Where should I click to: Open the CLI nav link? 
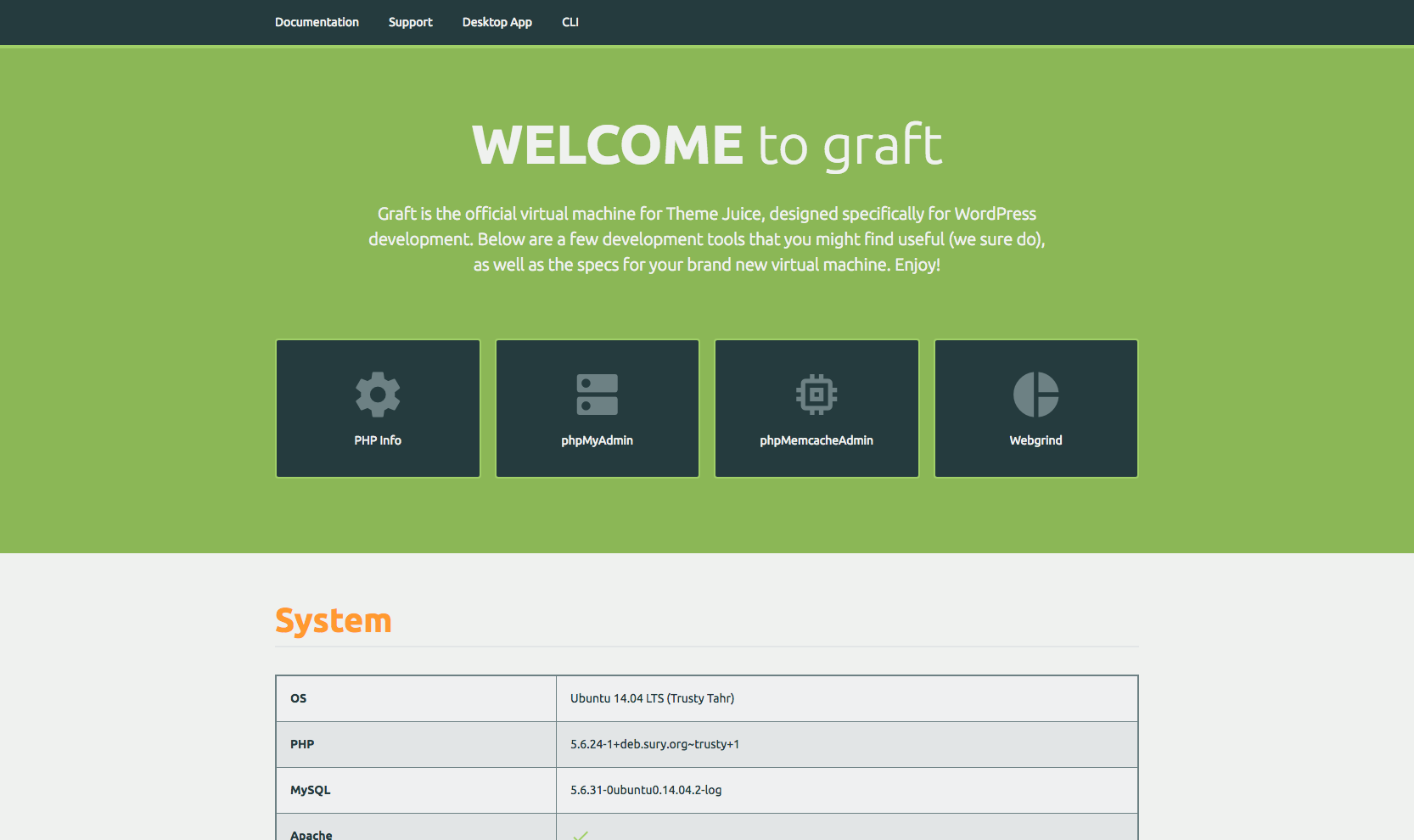pyautogui.click(x=570, y=22)
